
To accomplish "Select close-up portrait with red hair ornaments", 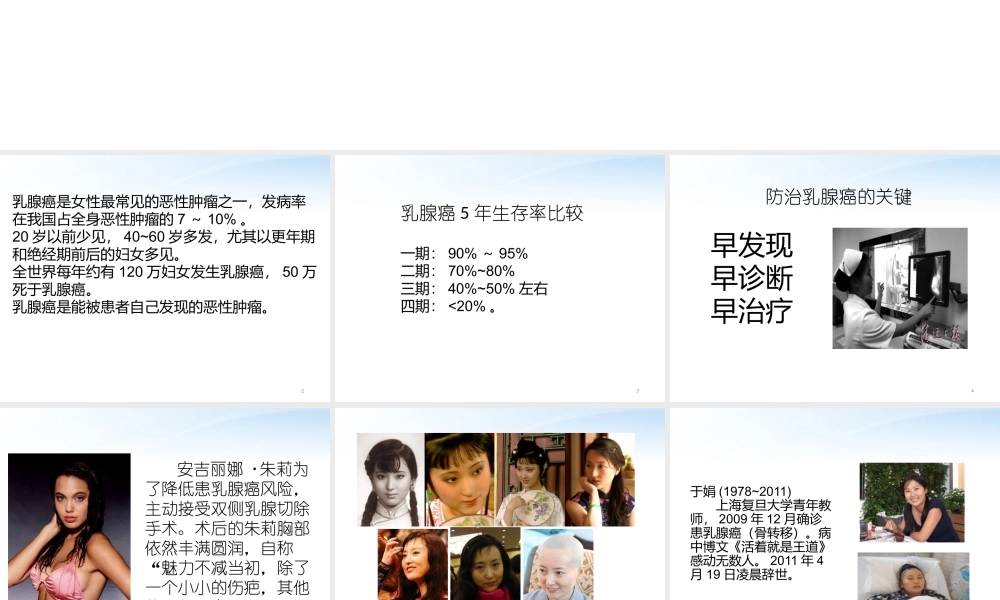I will 460,480.
